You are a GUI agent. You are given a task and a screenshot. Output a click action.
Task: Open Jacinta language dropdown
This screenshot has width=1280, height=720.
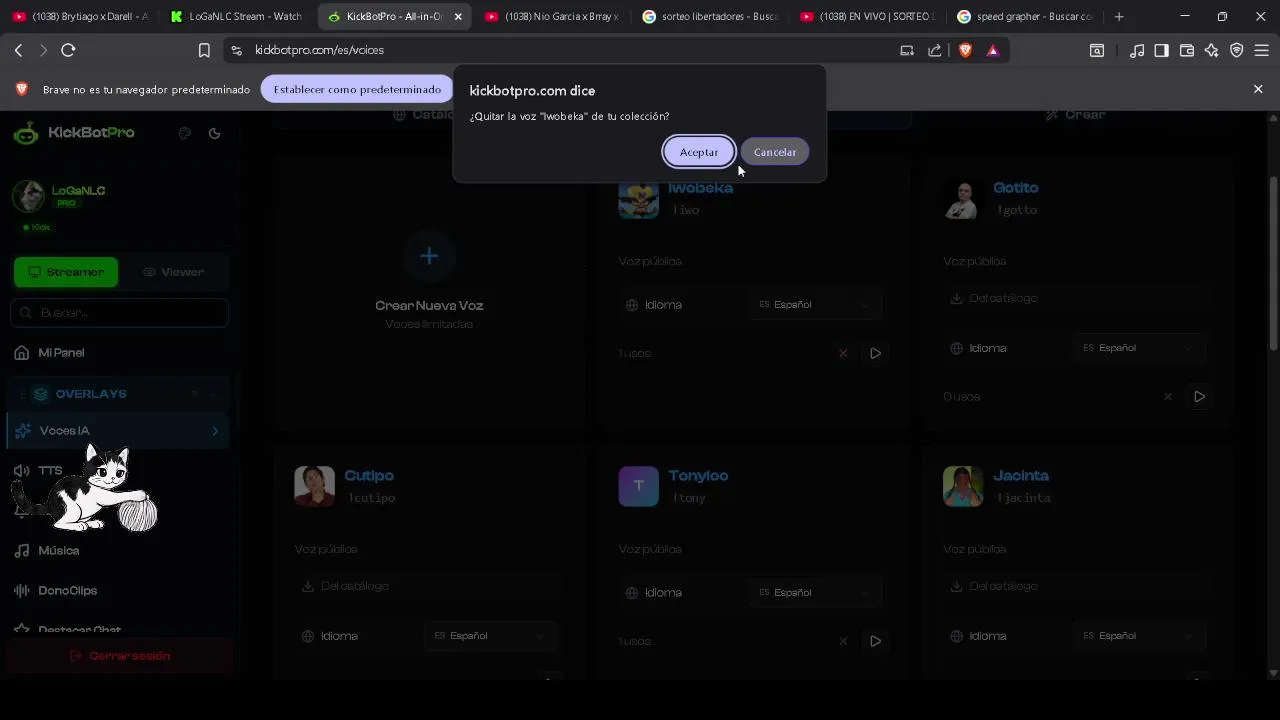click(x=1138, y=636)
